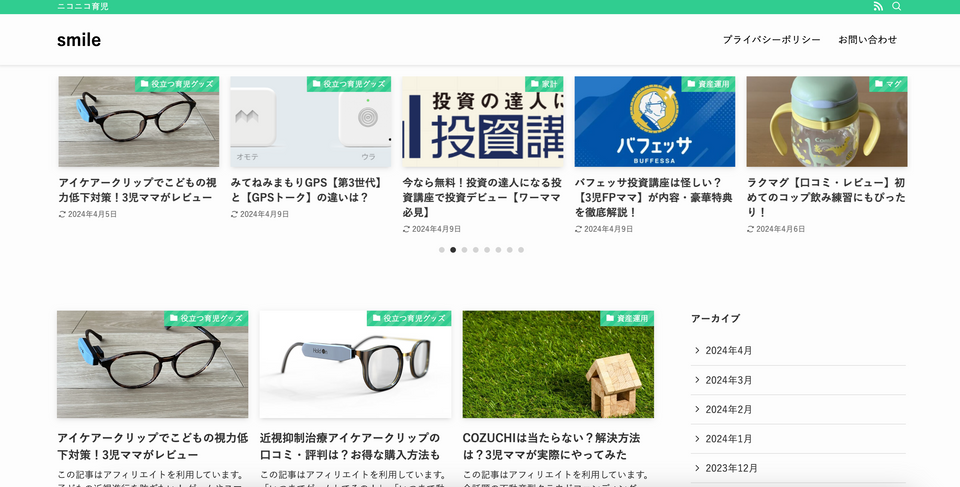The image size is (960, 487).
Task: Open the 2024年2月 archive entry
Action: tap(728, 409)
